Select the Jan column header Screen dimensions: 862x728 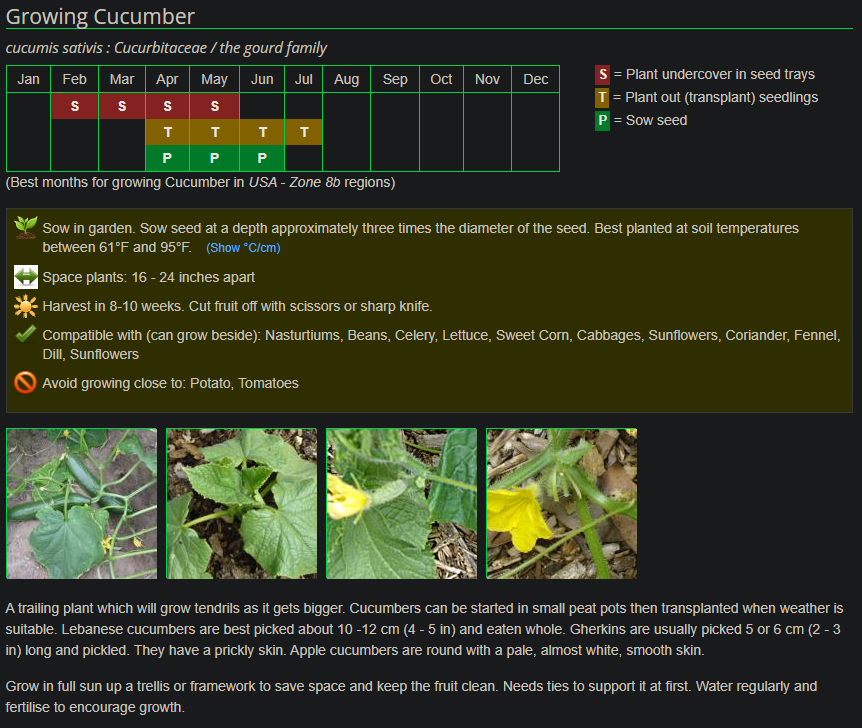29,80
